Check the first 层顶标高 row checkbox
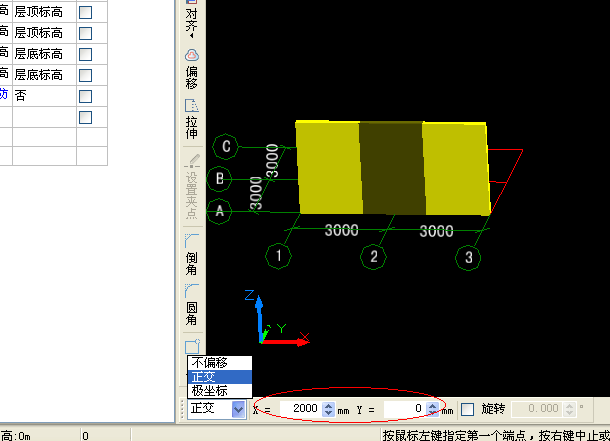 pyautogui.click(x=85, y=11)
